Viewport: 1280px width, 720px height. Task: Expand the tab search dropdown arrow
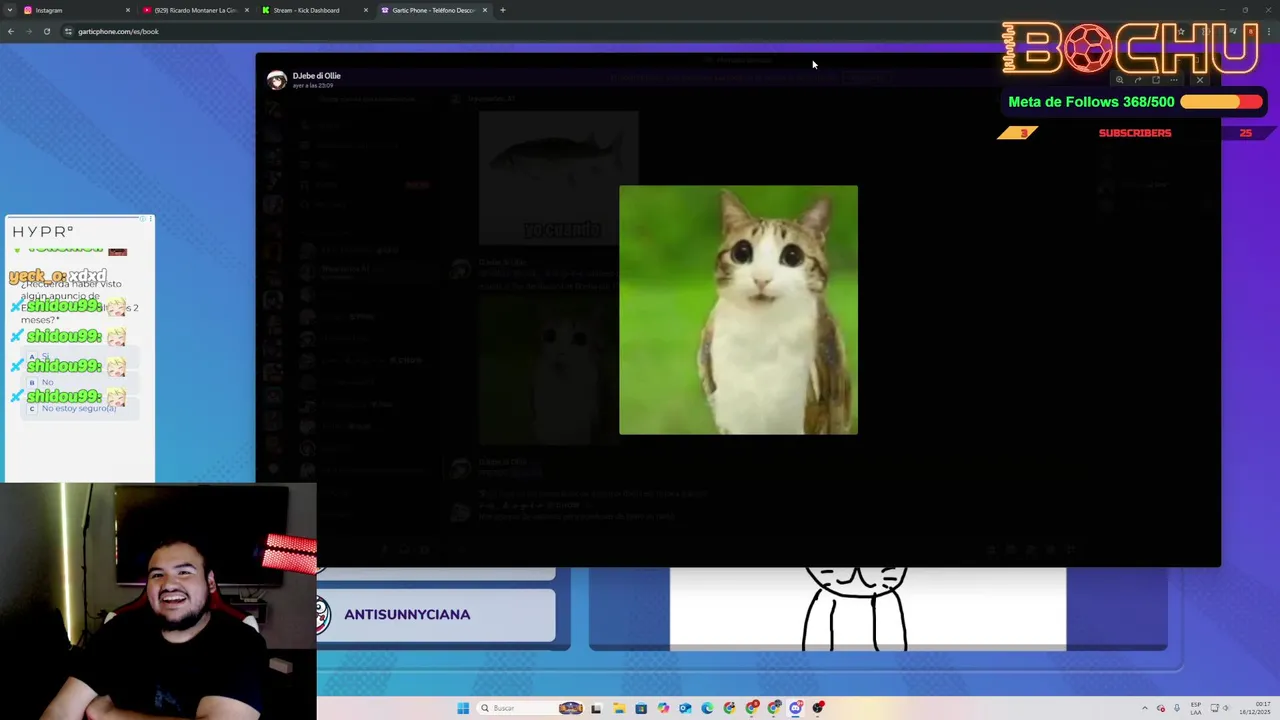(9, 10)
